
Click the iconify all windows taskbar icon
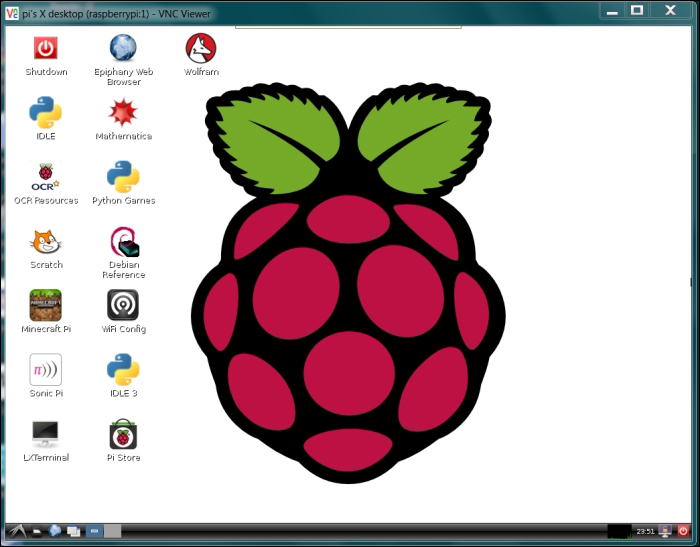click(73, 531)
